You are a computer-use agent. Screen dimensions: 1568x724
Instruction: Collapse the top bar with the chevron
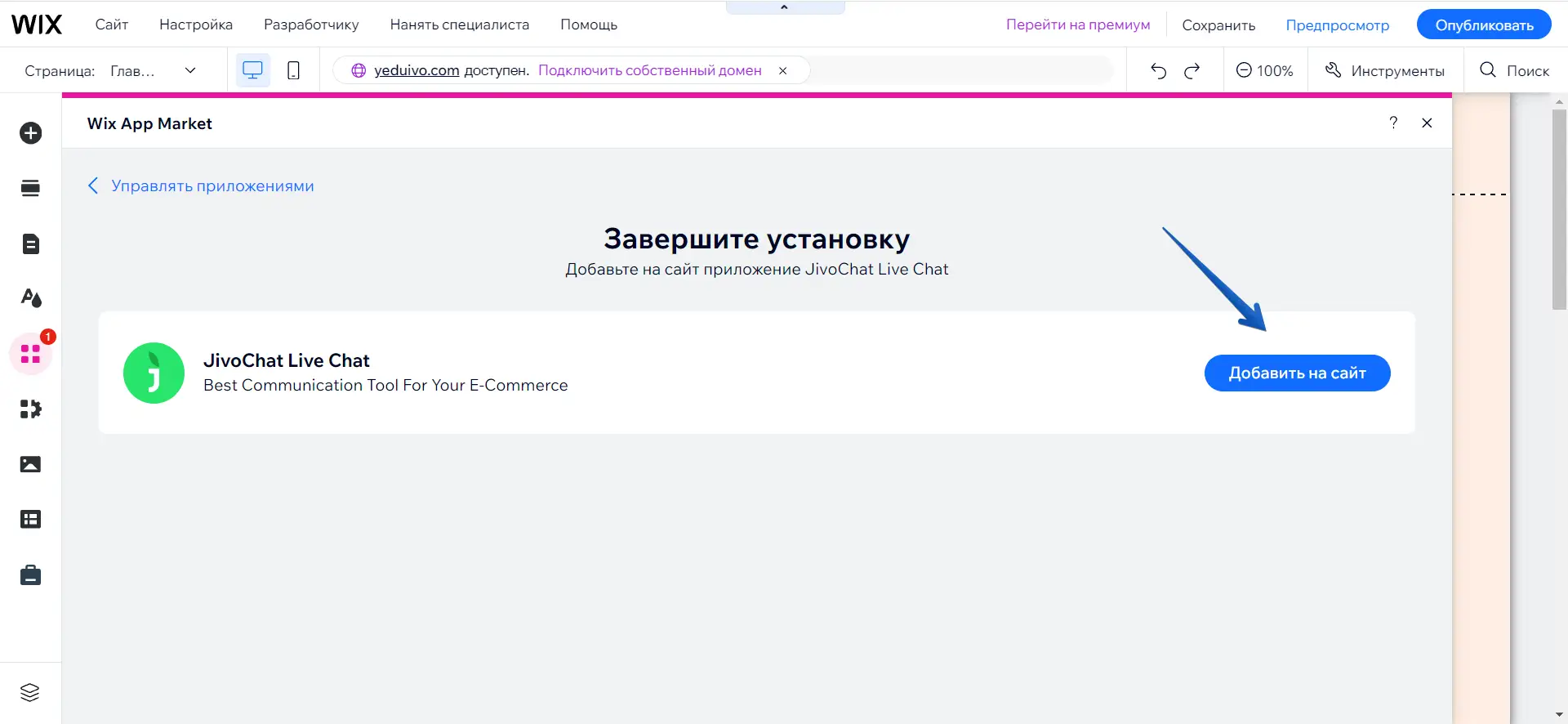784,7
